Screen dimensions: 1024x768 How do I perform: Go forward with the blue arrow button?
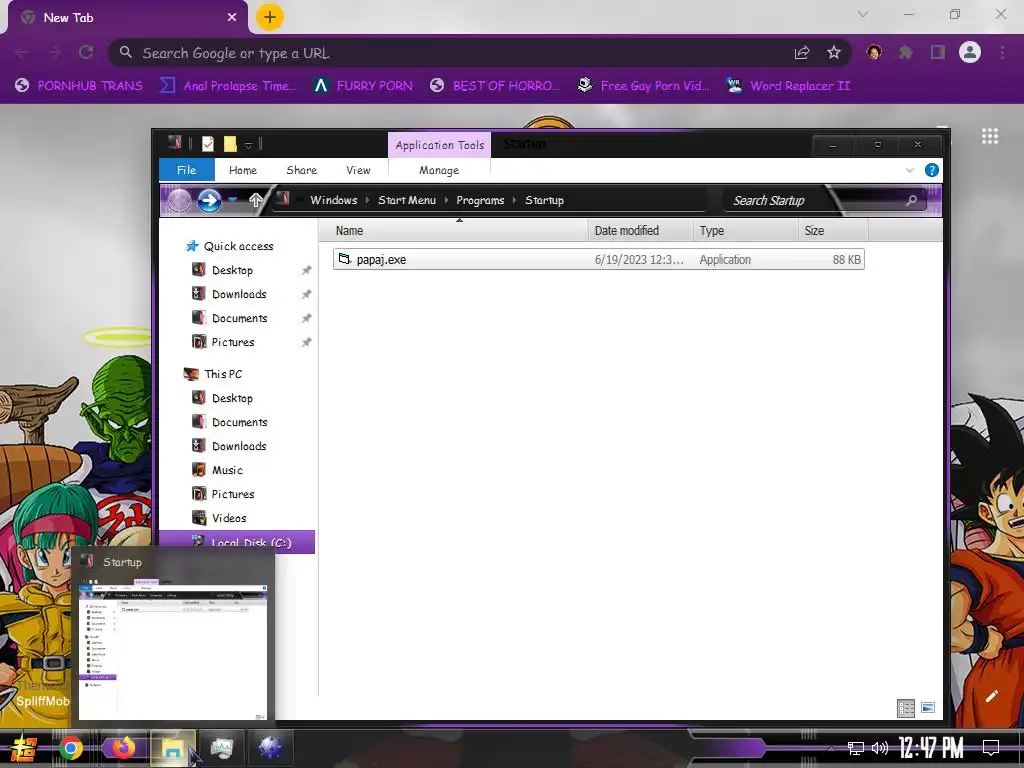(209, 200)
